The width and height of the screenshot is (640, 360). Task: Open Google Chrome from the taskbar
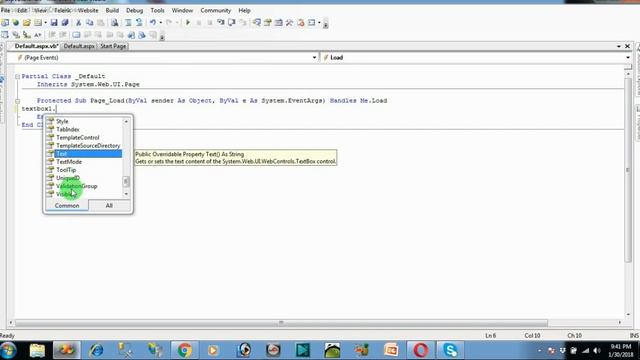pos(184,350)
